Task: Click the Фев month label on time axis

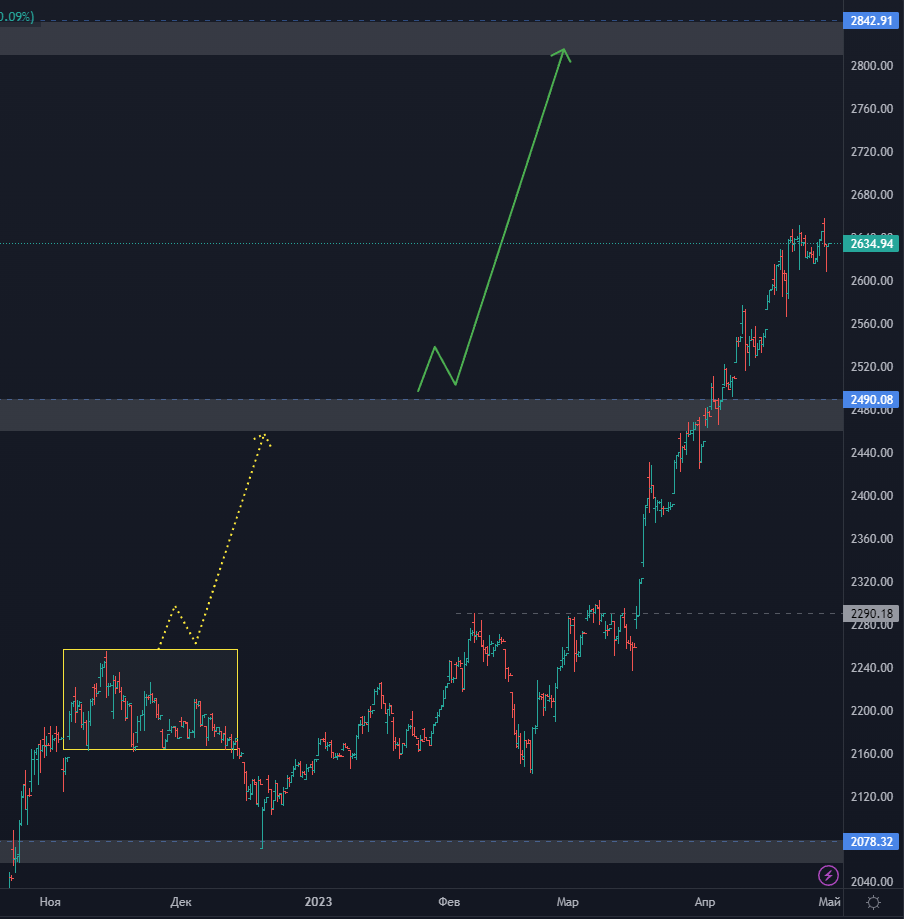Action: [x=449, y=902]
